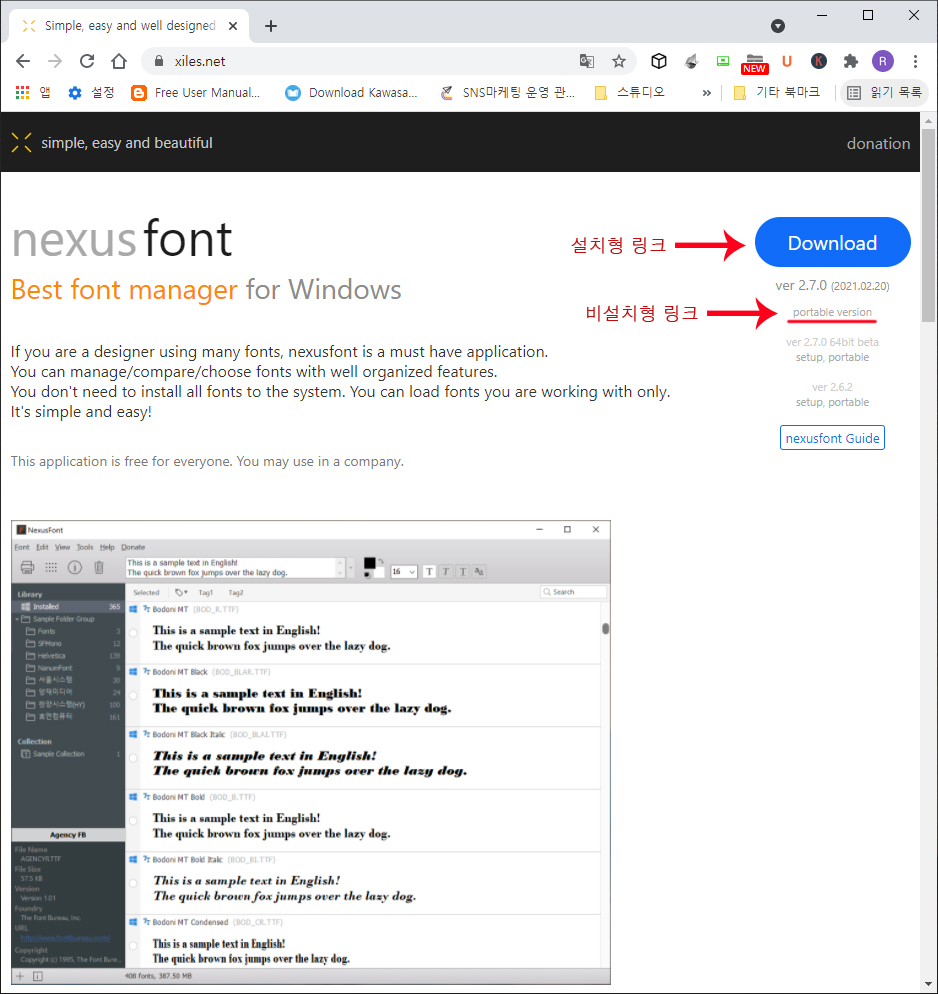Click the NexusFont app screenshot
Screen dimensions: 938x994
[x=311, y=752]
